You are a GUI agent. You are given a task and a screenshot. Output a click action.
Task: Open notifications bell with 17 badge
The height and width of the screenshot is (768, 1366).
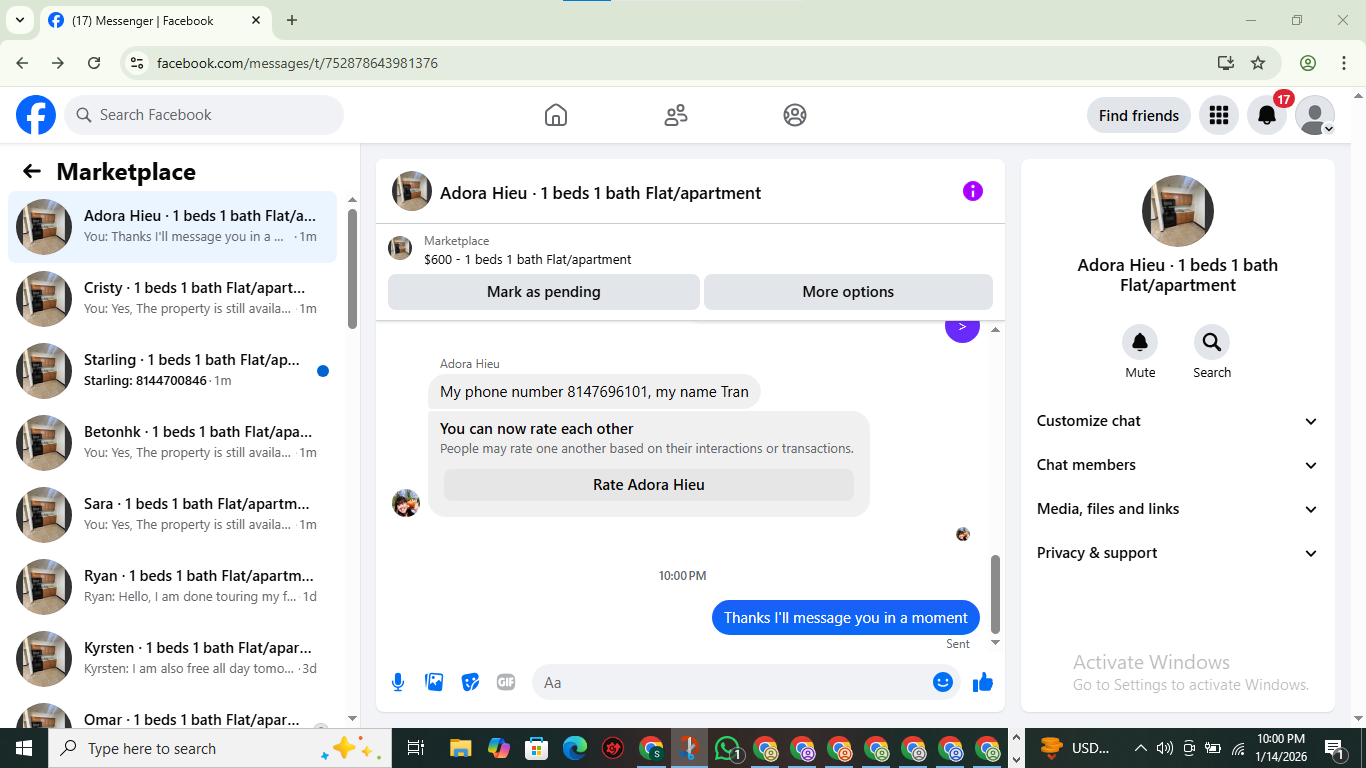pyautogui.click(x=1267, y=115)
